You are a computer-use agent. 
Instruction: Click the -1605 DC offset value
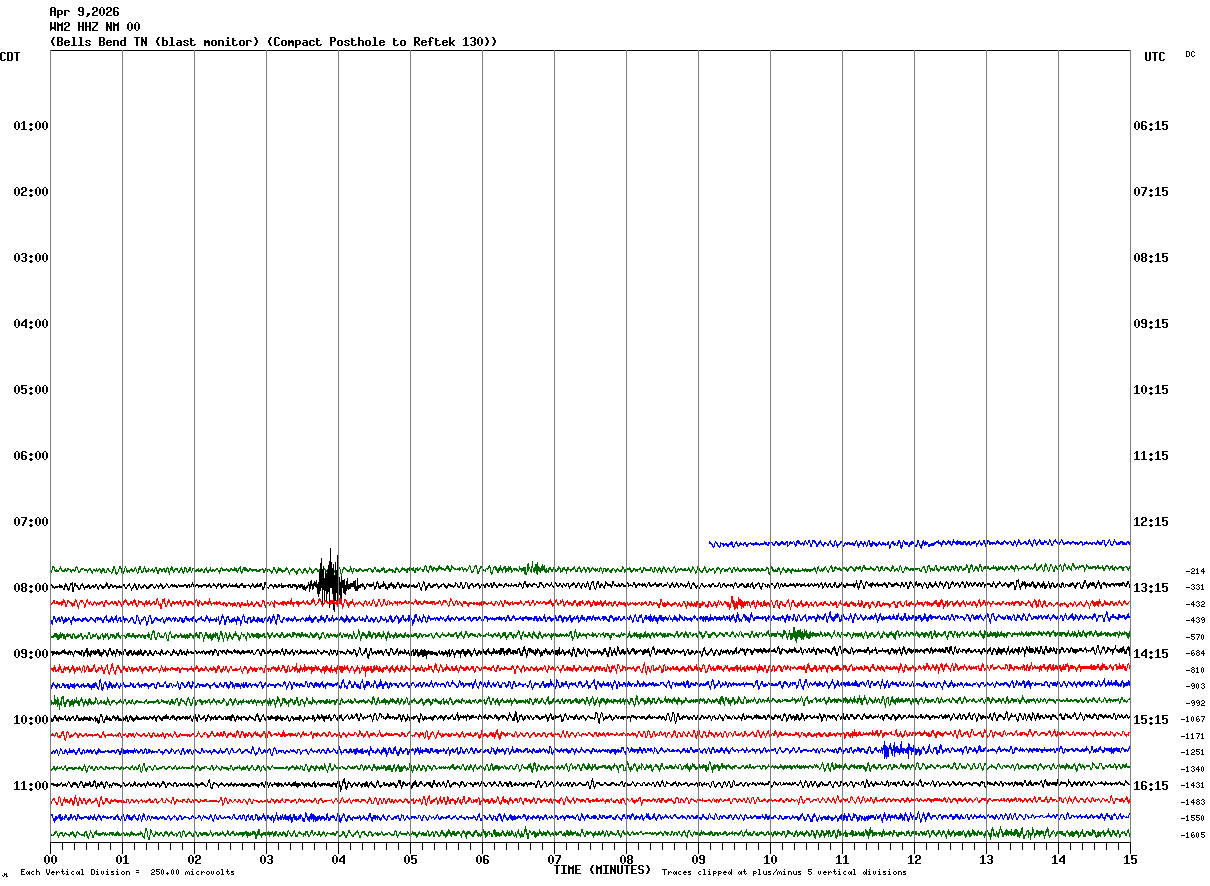tap(1194, 835)
